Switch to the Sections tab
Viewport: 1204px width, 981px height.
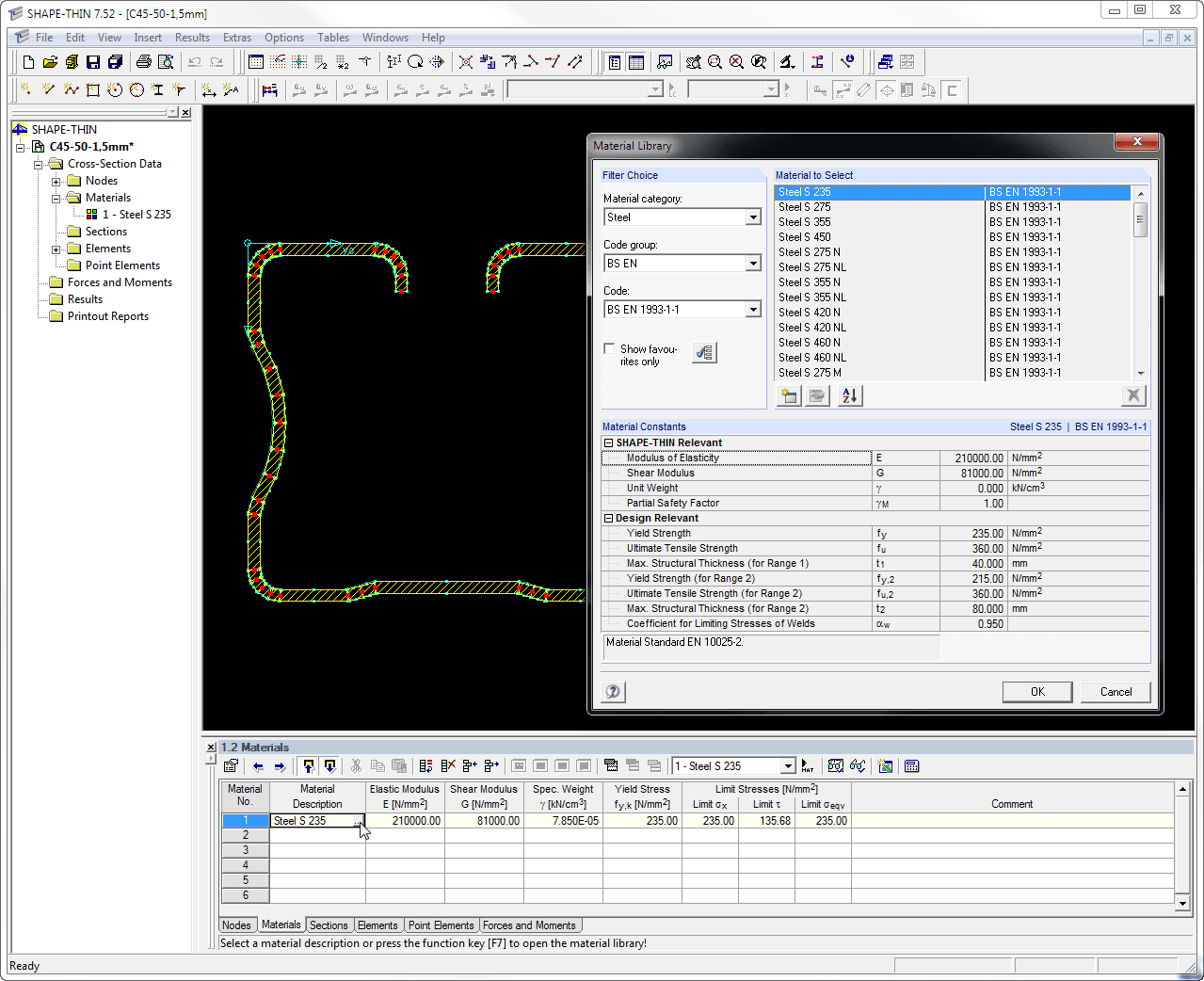(329, 925)
